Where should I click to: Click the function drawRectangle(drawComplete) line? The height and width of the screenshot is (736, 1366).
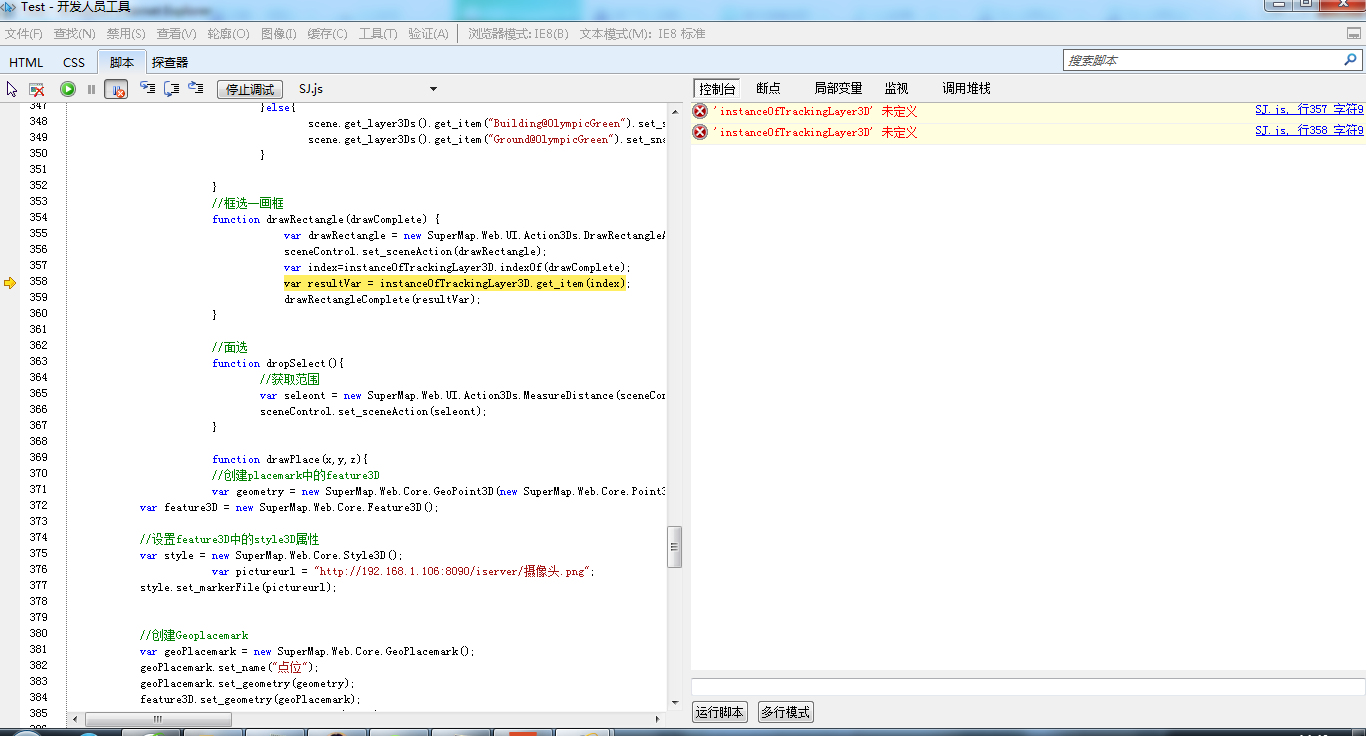tap(326, 219)
